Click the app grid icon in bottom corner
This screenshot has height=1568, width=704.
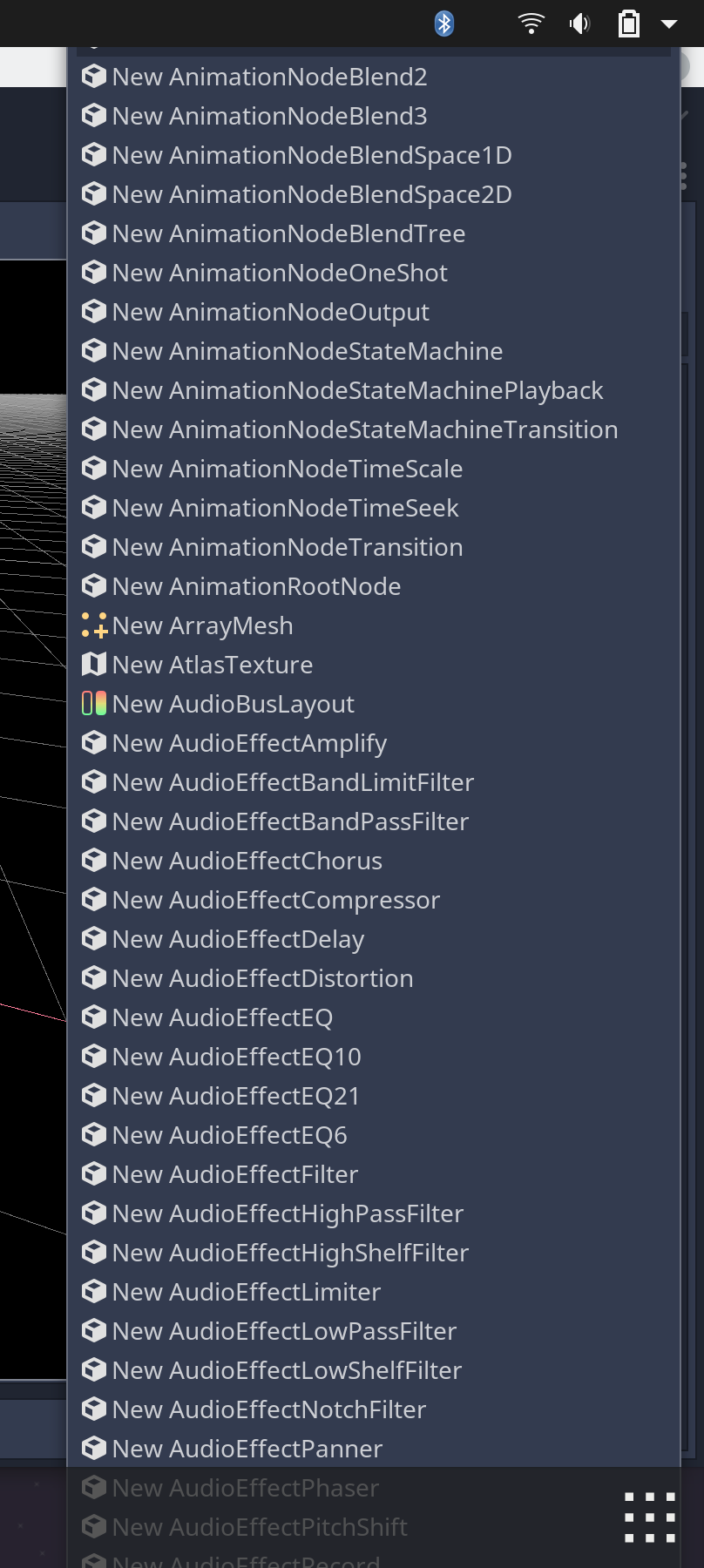coord(648,1518)
